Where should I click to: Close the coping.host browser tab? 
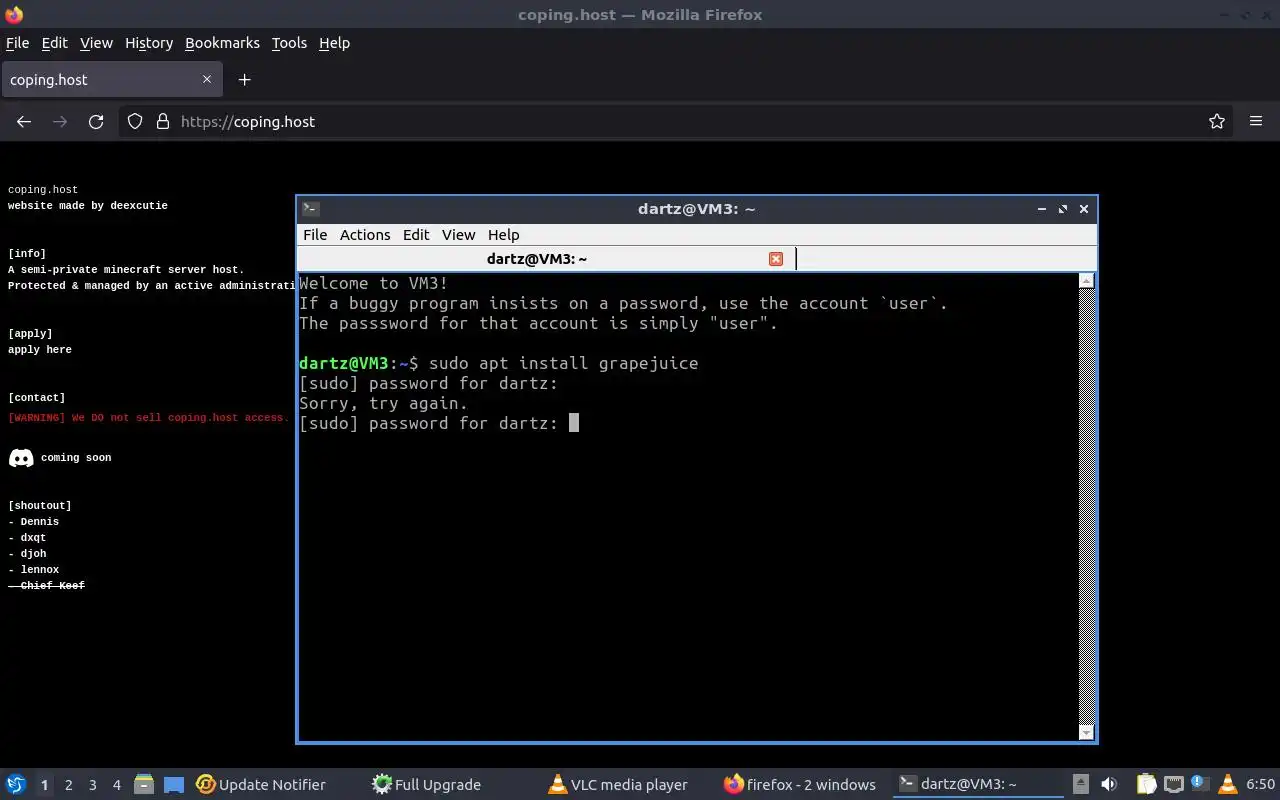click(x=207, y=79)
